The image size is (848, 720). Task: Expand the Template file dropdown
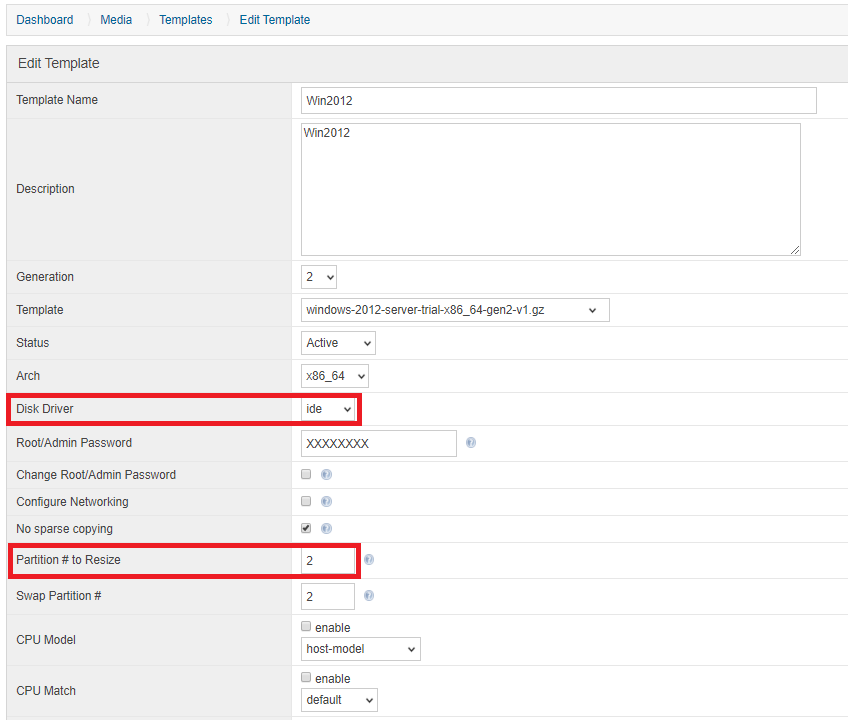[x=455, y=310]
